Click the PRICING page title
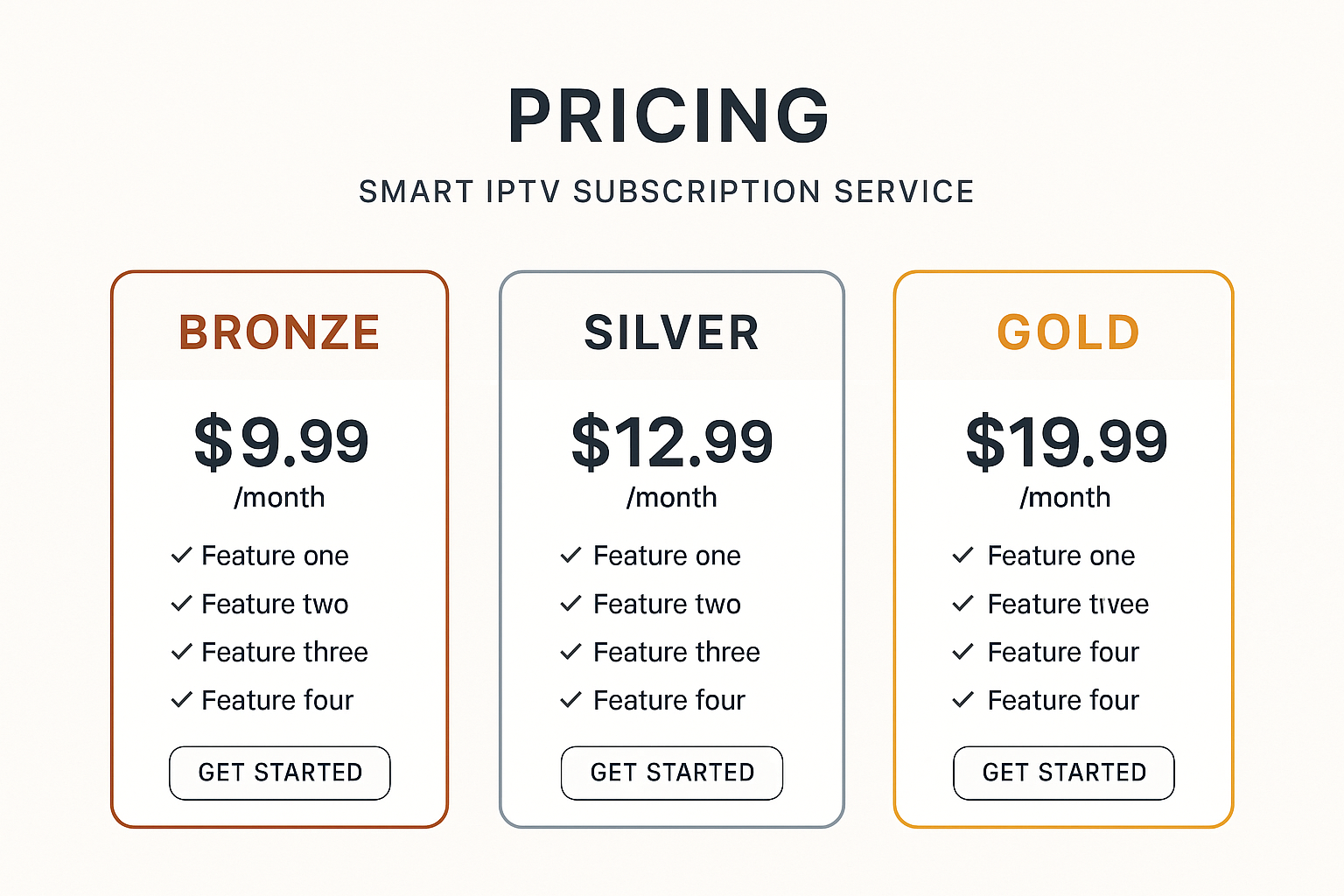 [668, 115]
